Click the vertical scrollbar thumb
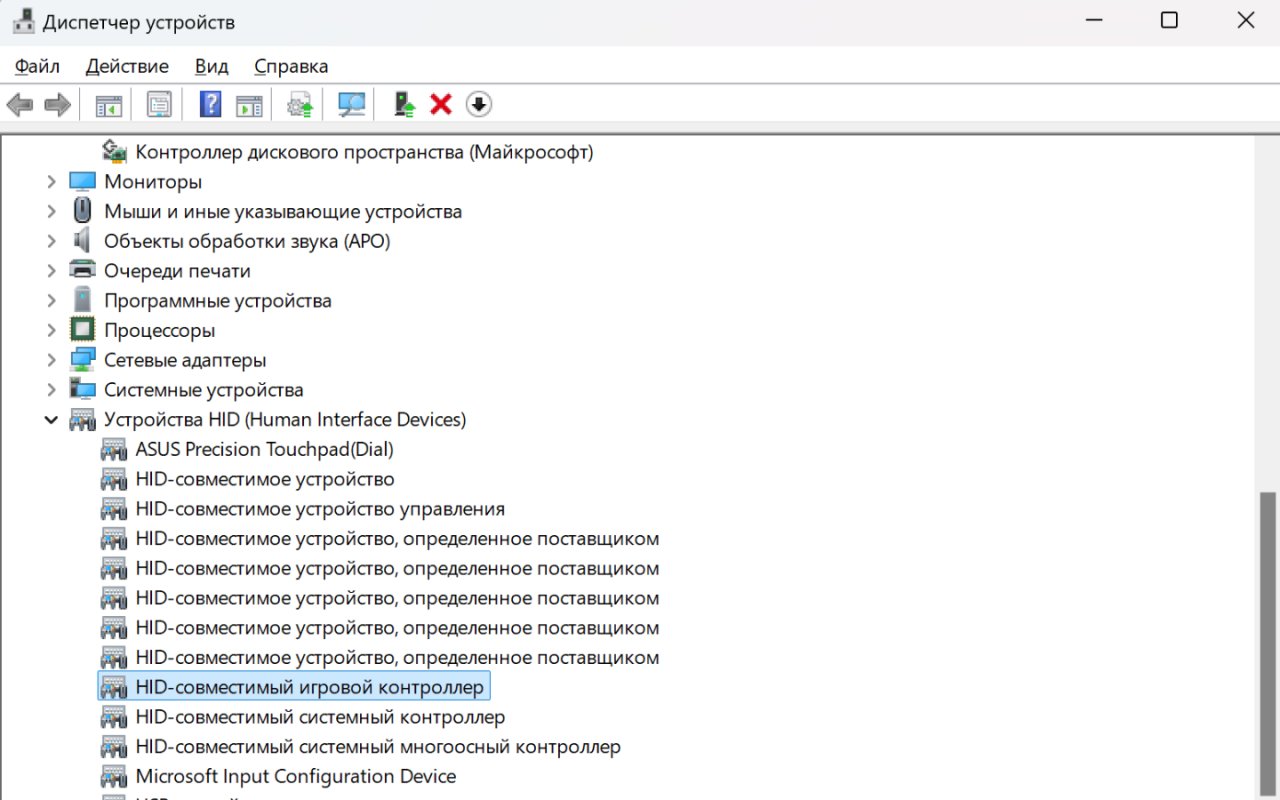This screenshot has height=800, width=1280. [1268, 640]
